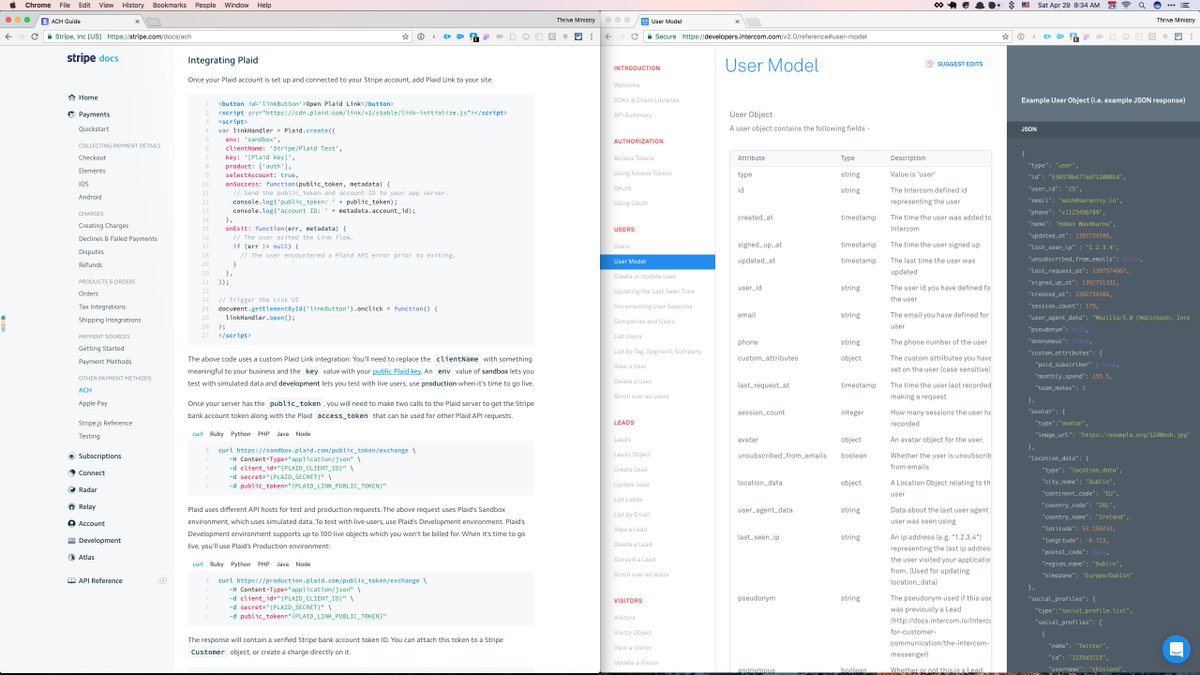Image resolution: width=1200 pixels, height=675 pixels.
Task: Click the JSON label above example response
Action: click(1029, 129)
